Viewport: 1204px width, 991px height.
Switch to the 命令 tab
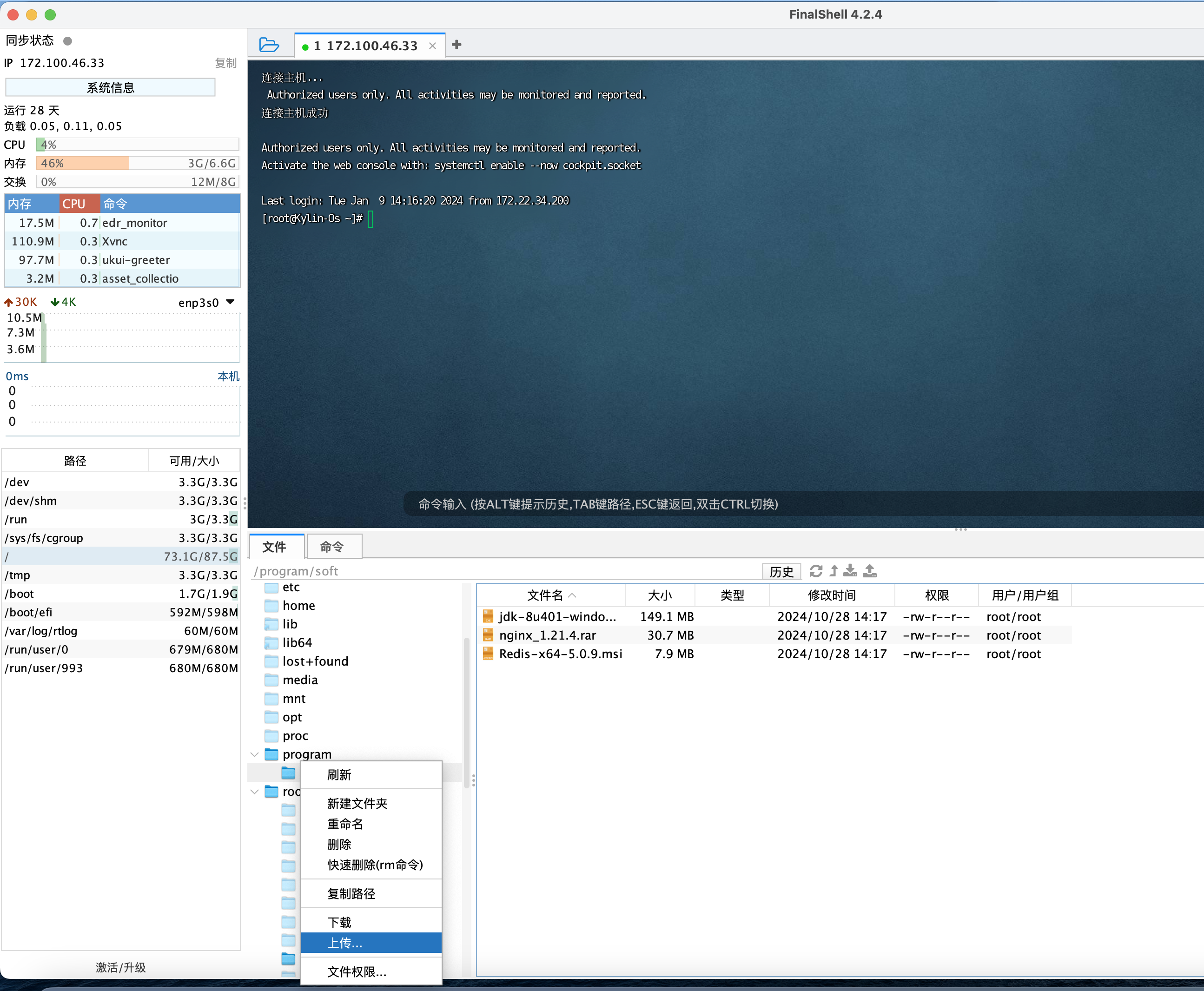click(x=332, y=547)
